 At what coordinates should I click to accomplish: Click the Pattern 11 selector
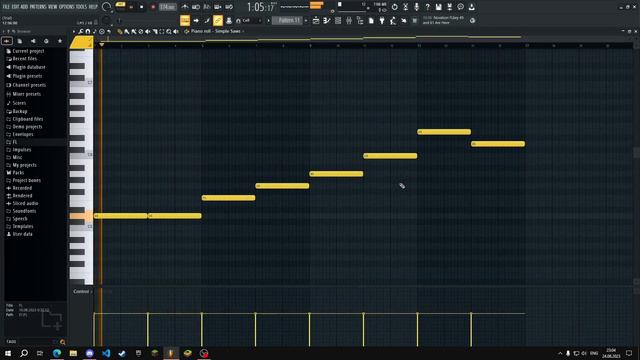click(288, 20)
